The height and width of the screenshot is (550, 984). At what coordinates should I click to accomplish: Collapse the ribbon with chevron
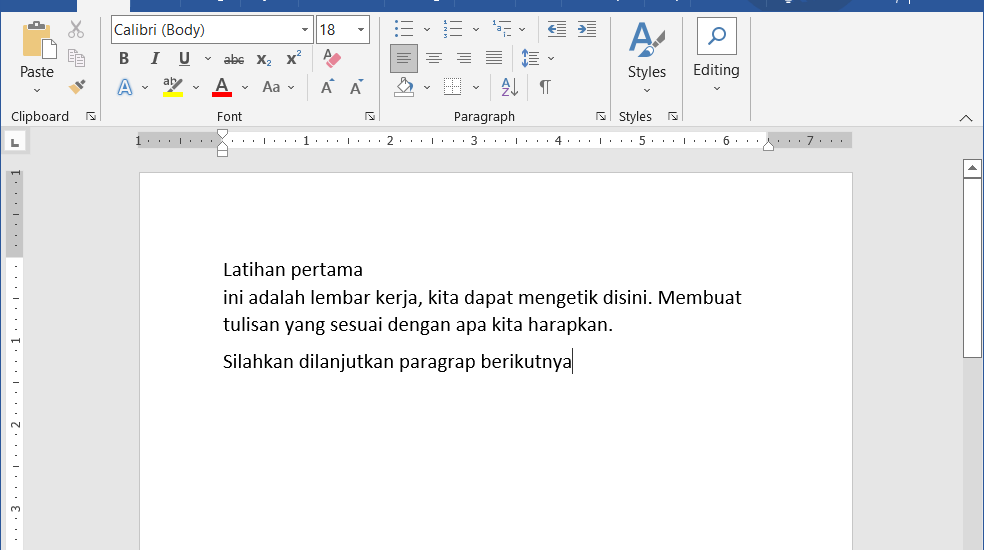pos(966,118)
